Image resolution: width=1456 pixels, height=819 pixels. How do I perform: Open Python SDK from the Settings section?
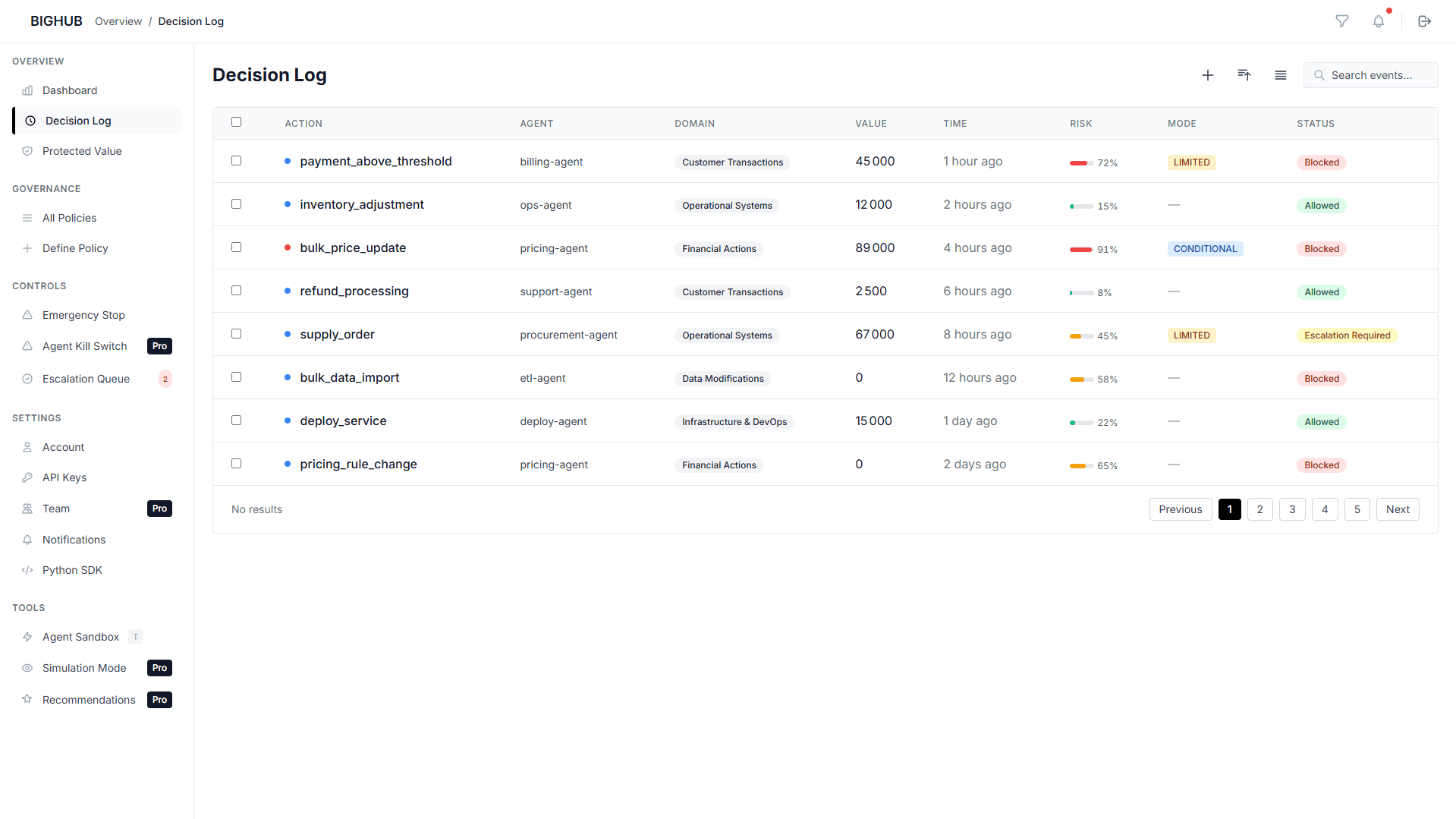[x=72, y=570]
